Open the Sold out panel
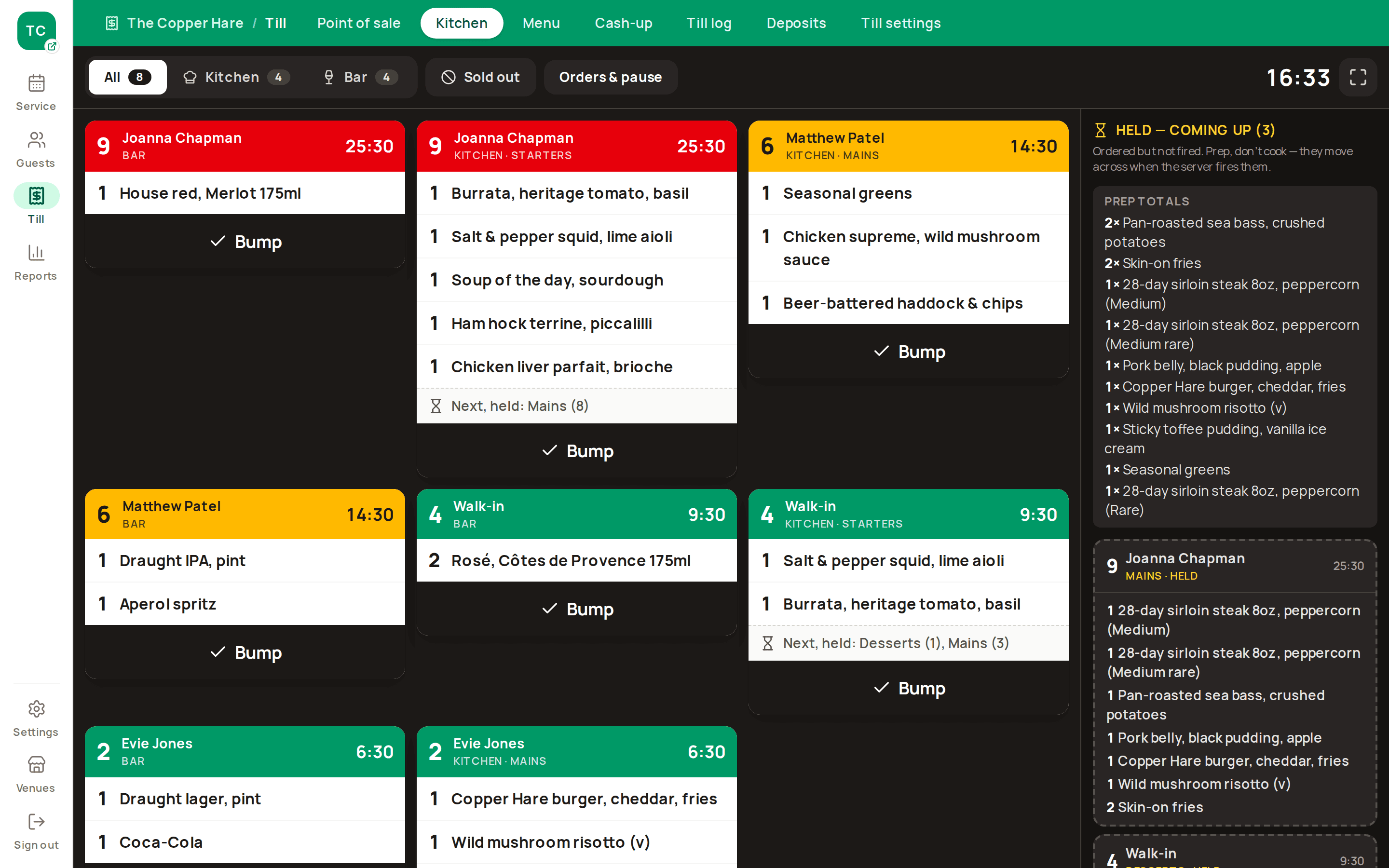The image size is (1389, 868). click(x=480, y=77)
